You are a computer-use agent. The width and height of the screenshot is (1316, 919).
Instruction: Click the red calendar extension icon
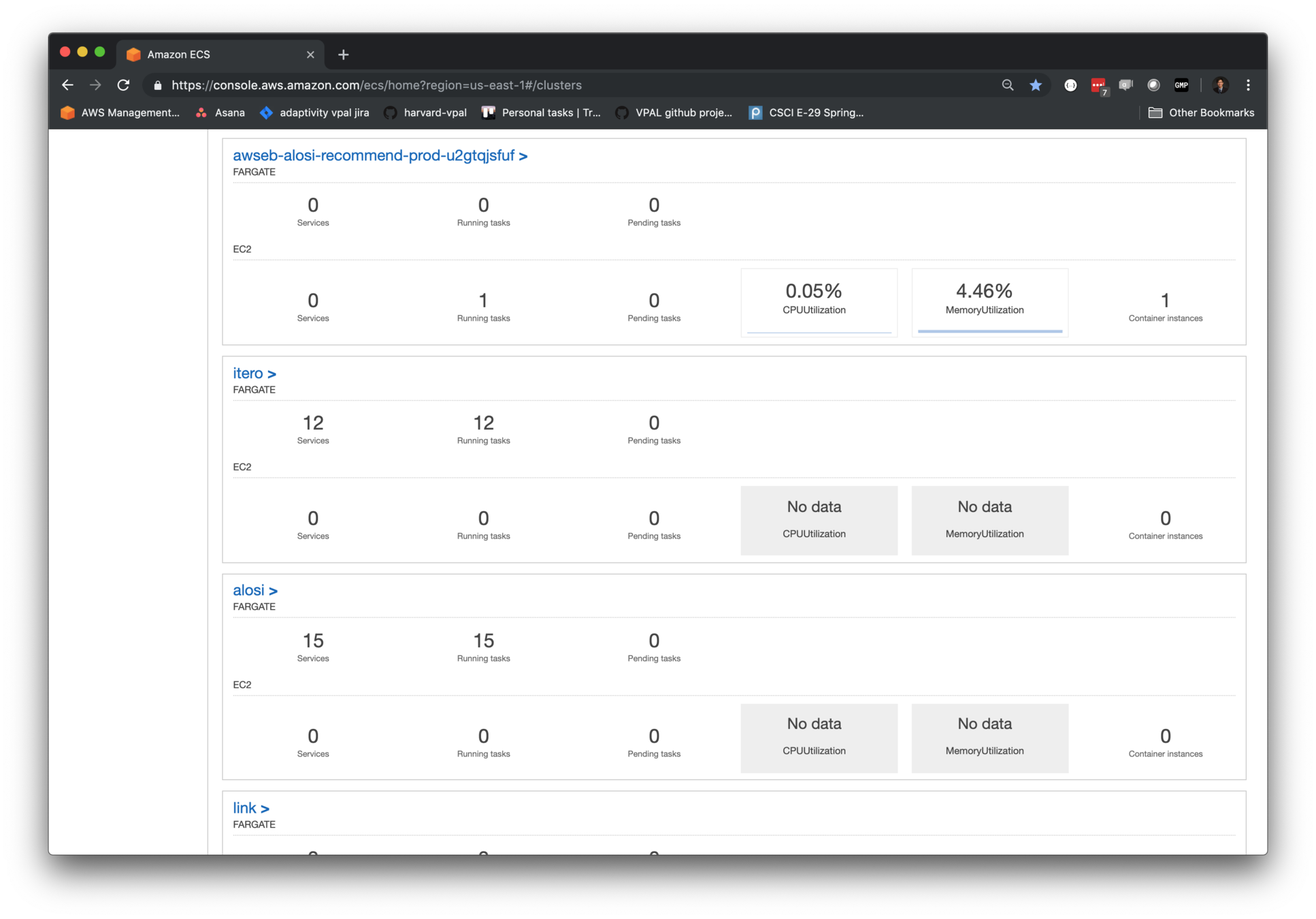[x=1098, y=85]
